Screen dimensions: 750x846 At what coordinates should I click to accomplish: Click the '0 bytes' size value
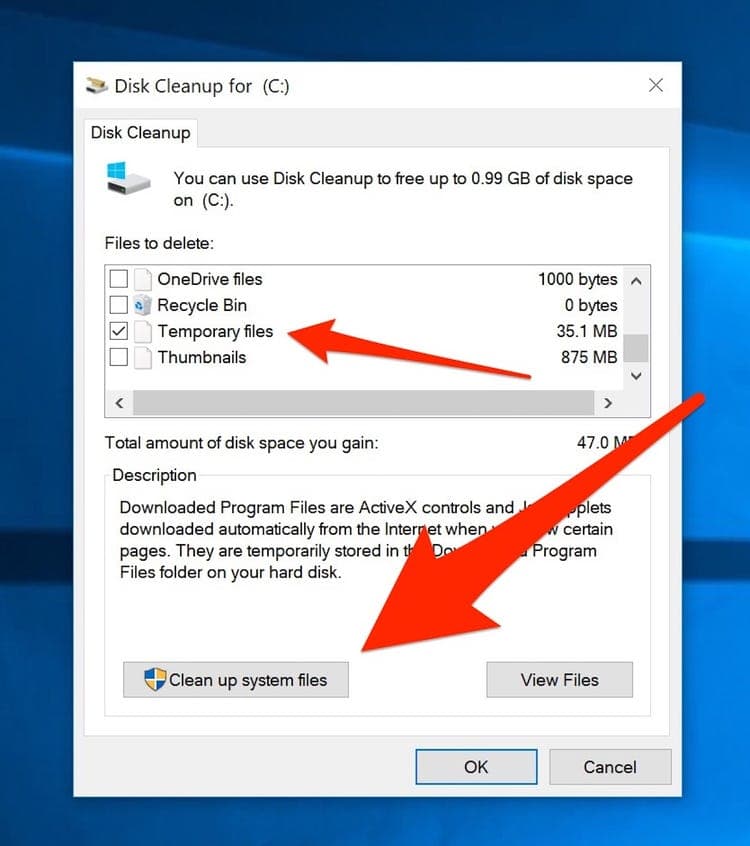(x=591, y=305)
